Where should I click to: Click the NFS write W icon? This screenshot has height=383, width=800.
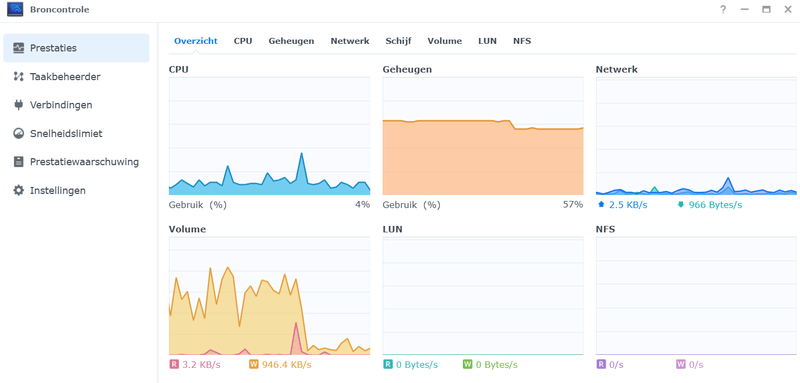point(681,365)
